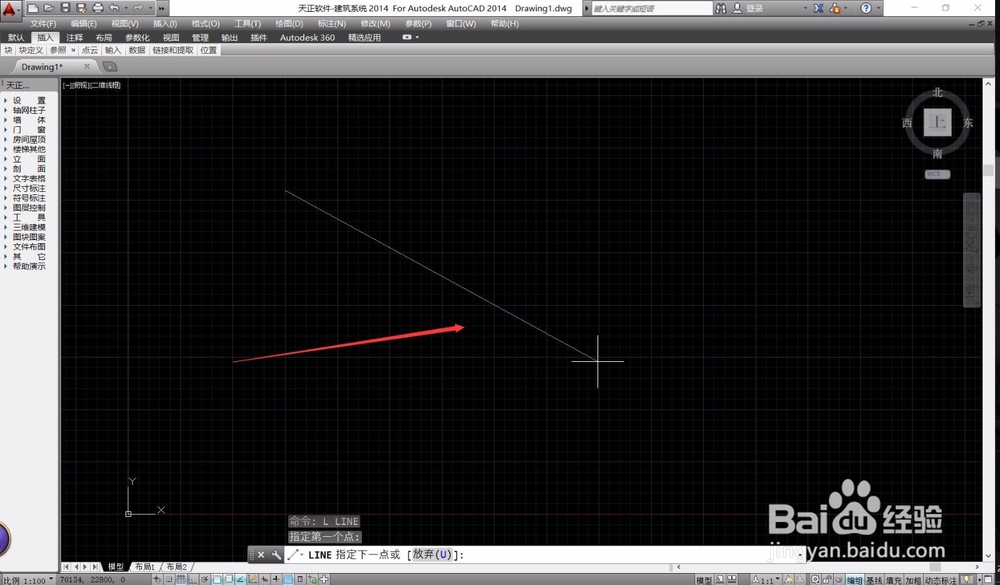Click the clean screen icon in status bar
The height and width of the screenshot is (585, 1000).
click(988, 579)
